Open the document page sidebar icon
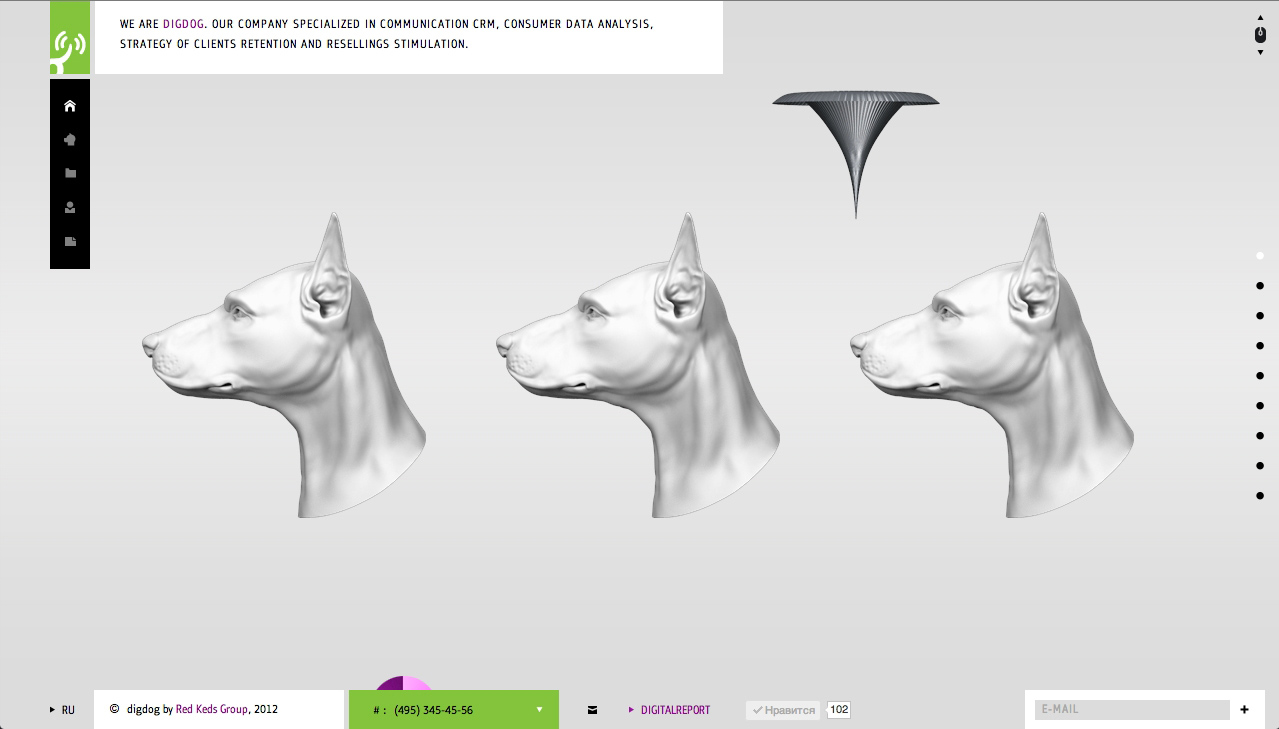 tap(70, 242)
